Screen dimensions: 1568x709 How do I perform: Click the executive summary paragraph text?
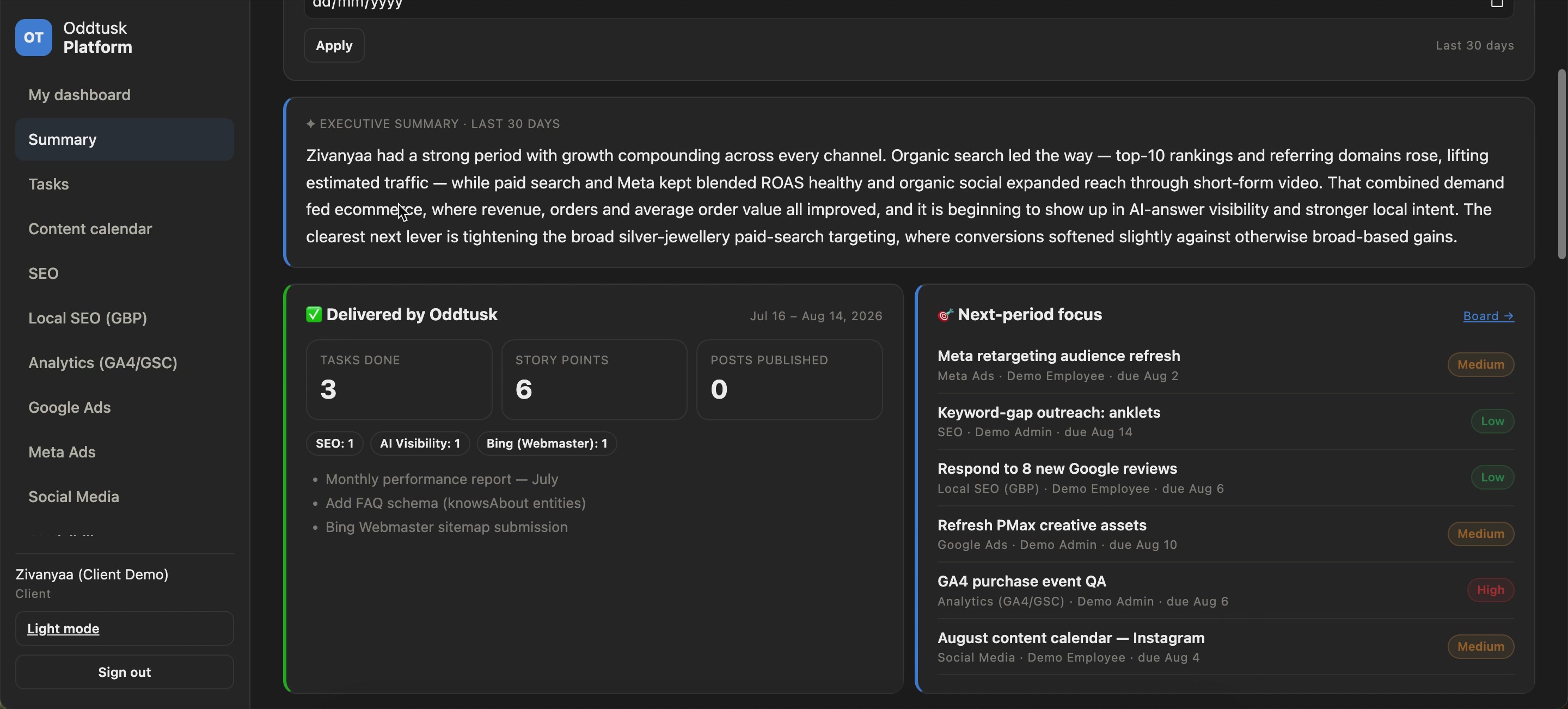(x=905, y=196)
